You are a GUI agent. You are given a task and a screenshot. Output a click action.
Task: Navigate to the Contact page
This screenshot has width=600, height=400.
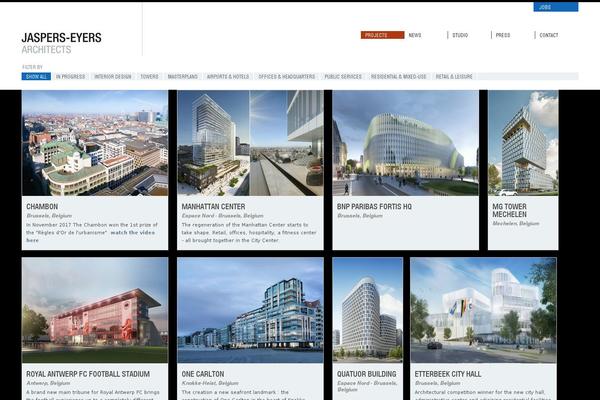[549, 35]
